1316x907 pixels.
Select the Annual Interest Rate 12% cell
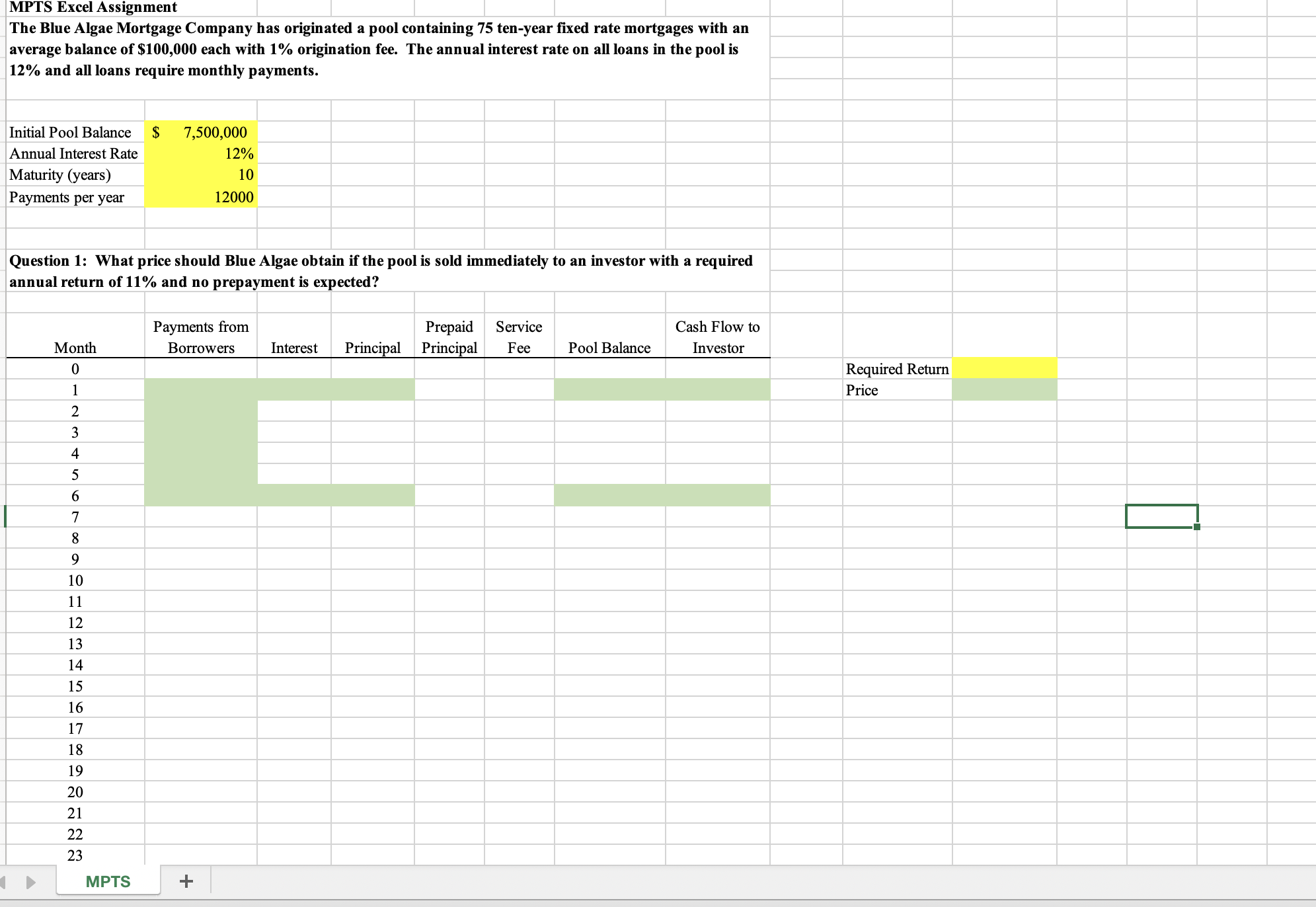(200, 153)
